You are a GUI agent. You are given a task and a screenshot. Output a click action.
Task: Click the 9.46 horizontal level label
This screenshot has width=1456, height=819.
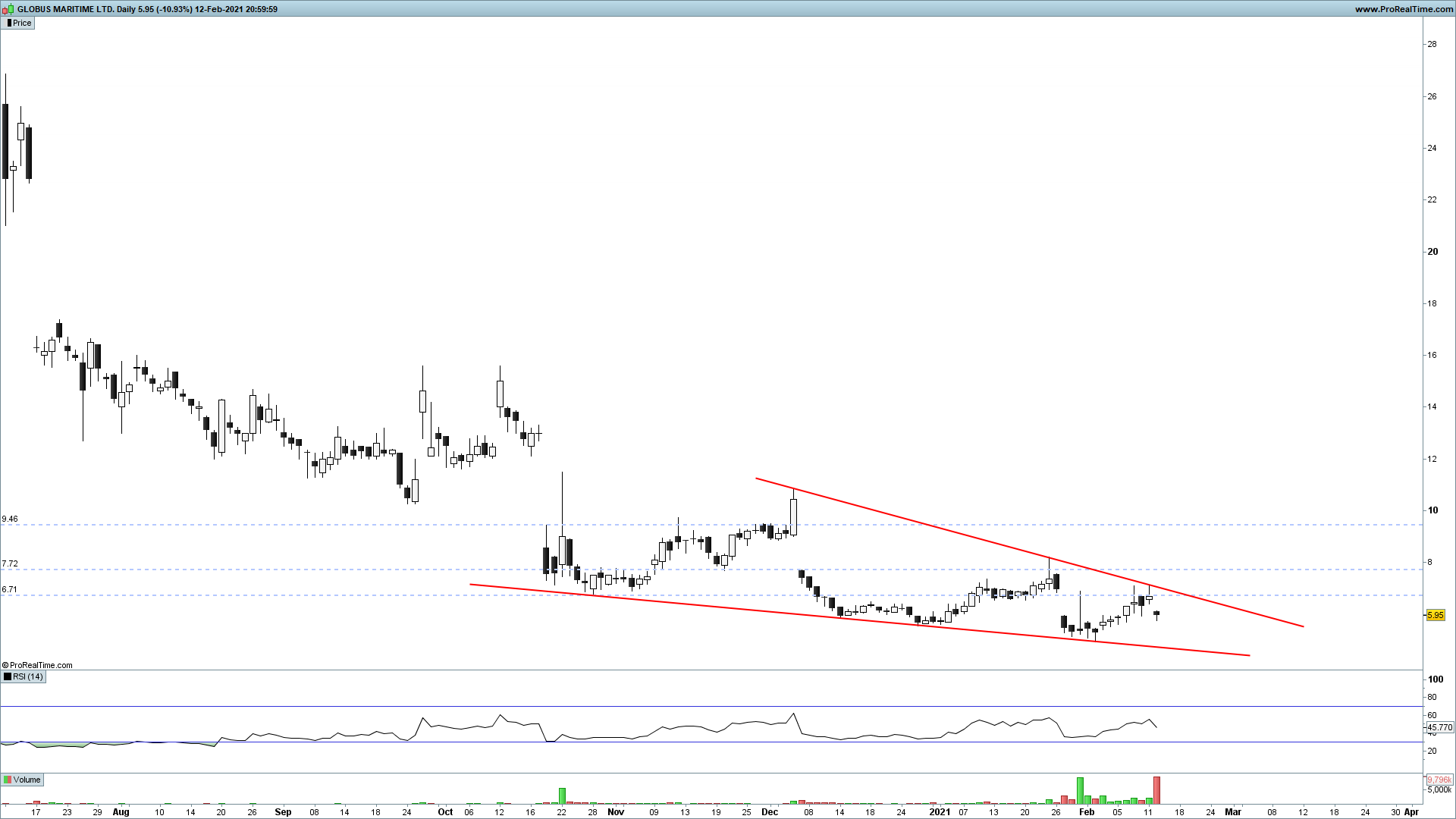(x=10, y=519)
